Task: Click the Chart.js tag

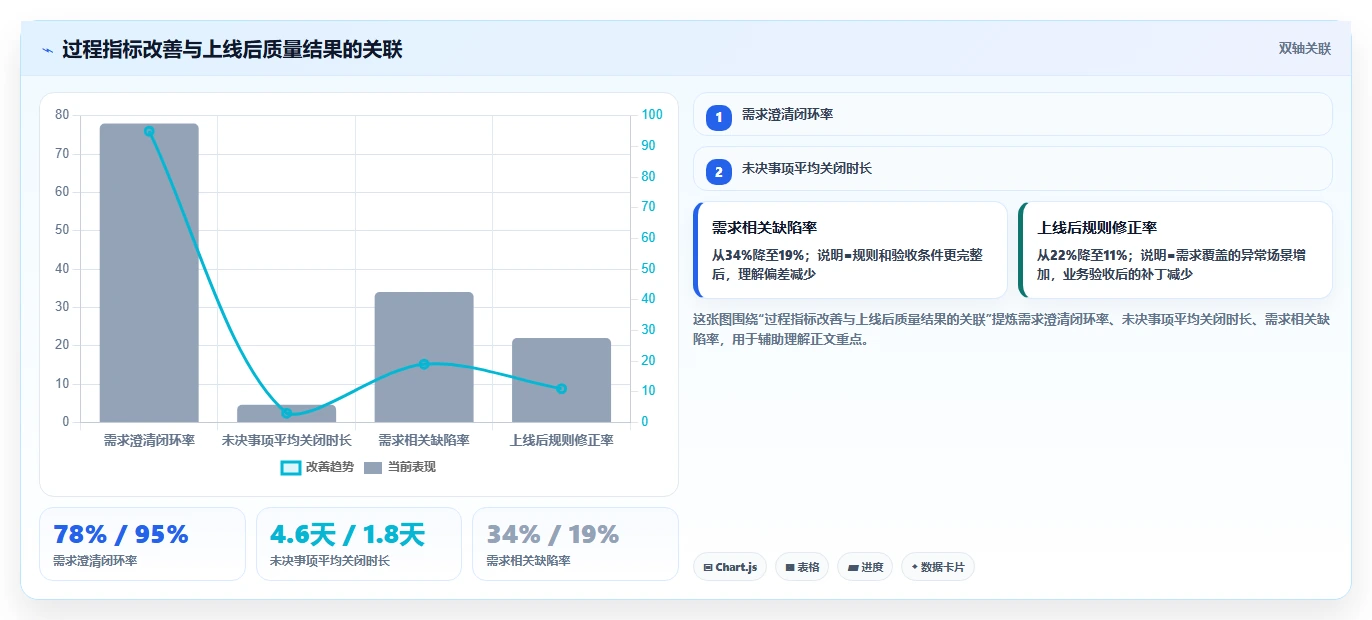Action: [x=730, y=567]
